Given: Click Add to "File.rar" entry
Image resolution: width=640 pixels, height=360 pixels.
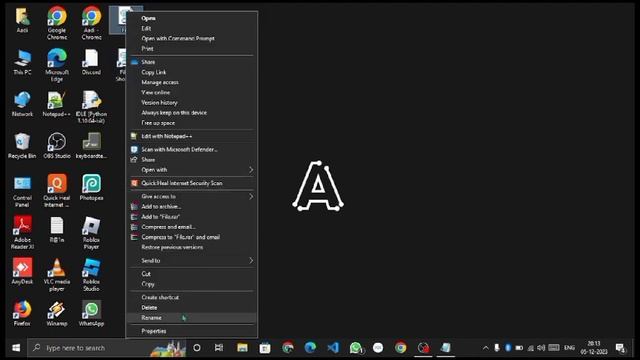Looking at the screenshot, I should (x=192, y=217).
